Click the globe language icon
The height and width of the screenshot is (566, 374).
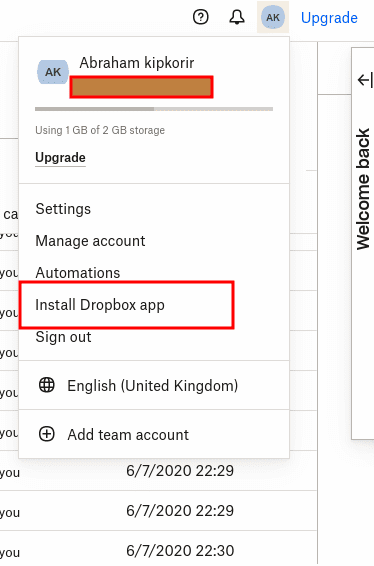tap(47, 385)
